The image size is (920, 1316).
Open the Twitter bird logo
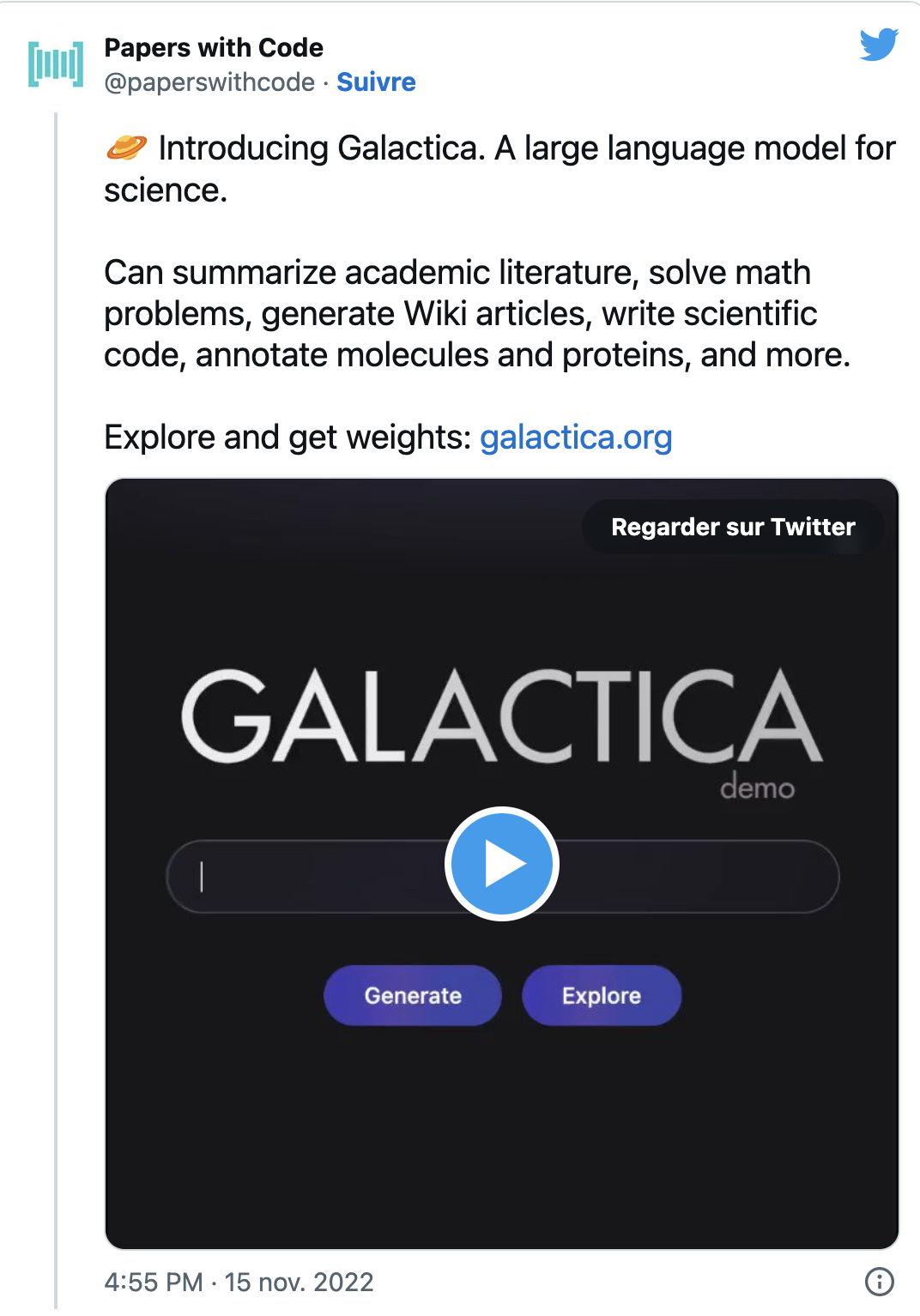click(879, 45)
